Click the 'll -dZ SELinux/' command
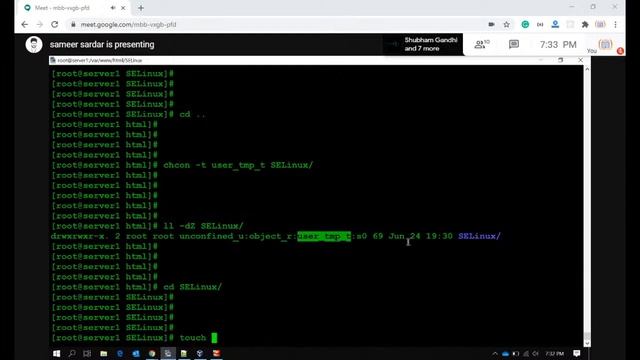Viewport: 640px width, 360px height. point(203,226)
